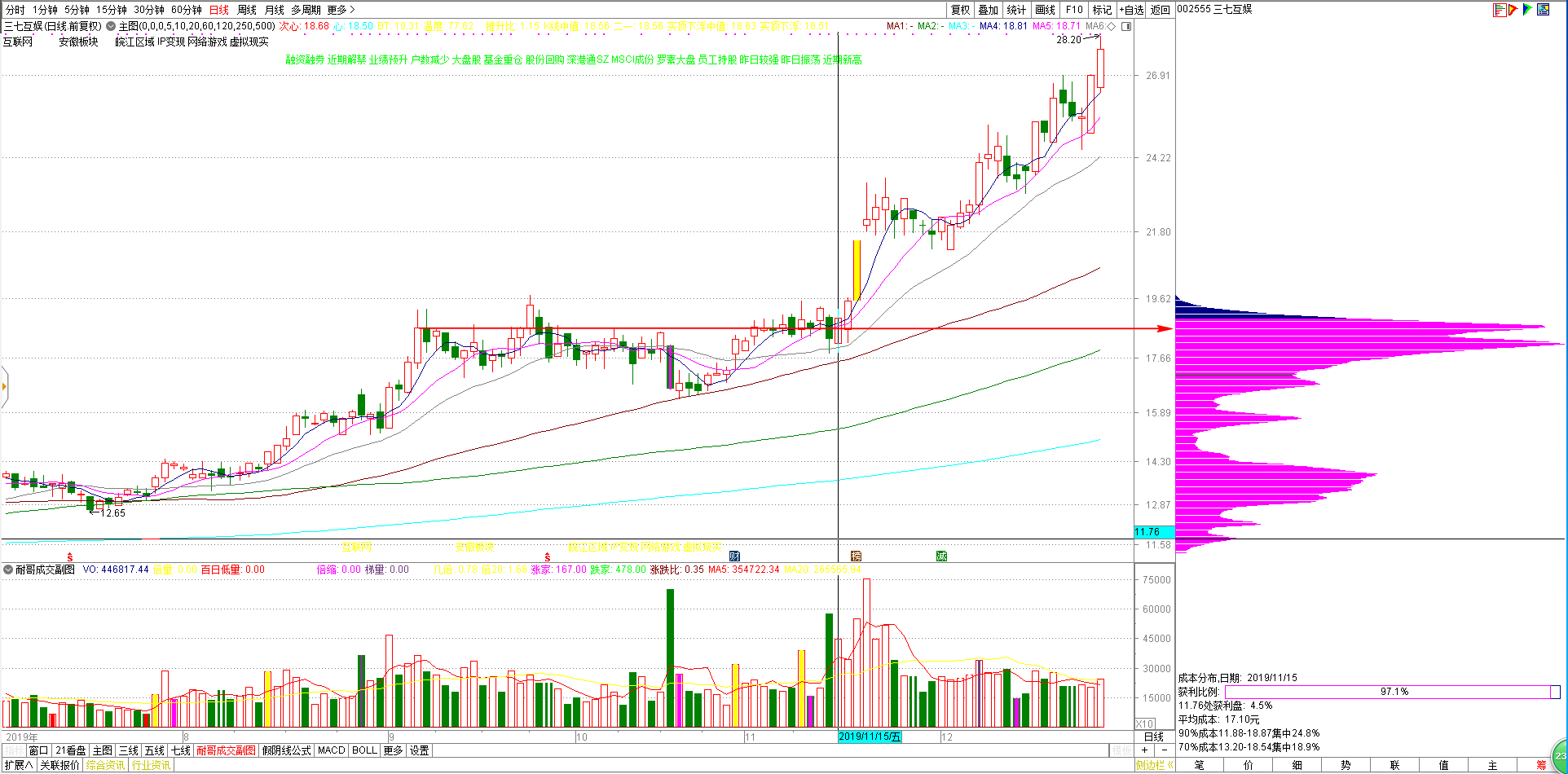This screenshot has width=1568, height=774.
Task: Open F10 company info
Action: click(1074, 10)
